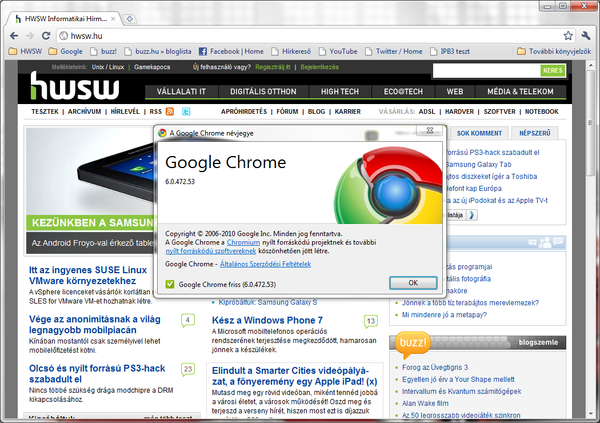Click the KARRIER link
The image size is (600, 423).
click(348, 112)
